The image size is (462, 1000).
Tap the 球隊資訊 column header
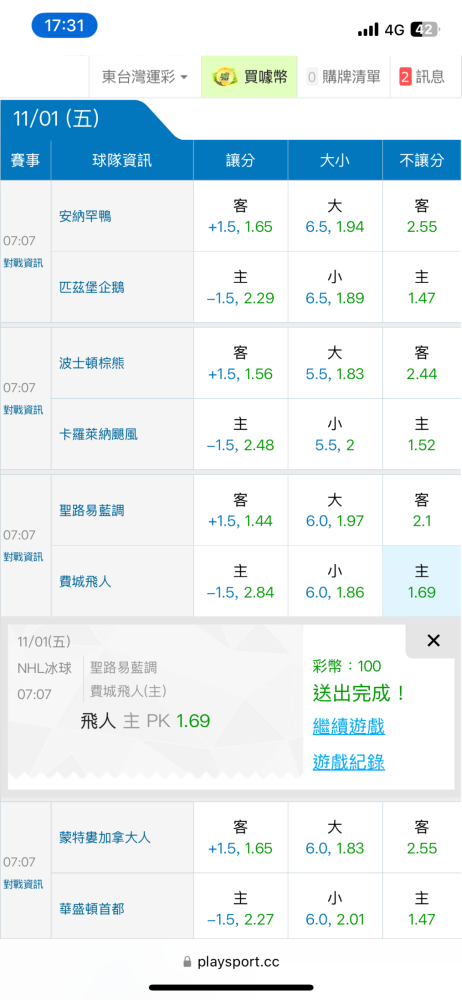[x=123, y=161]
